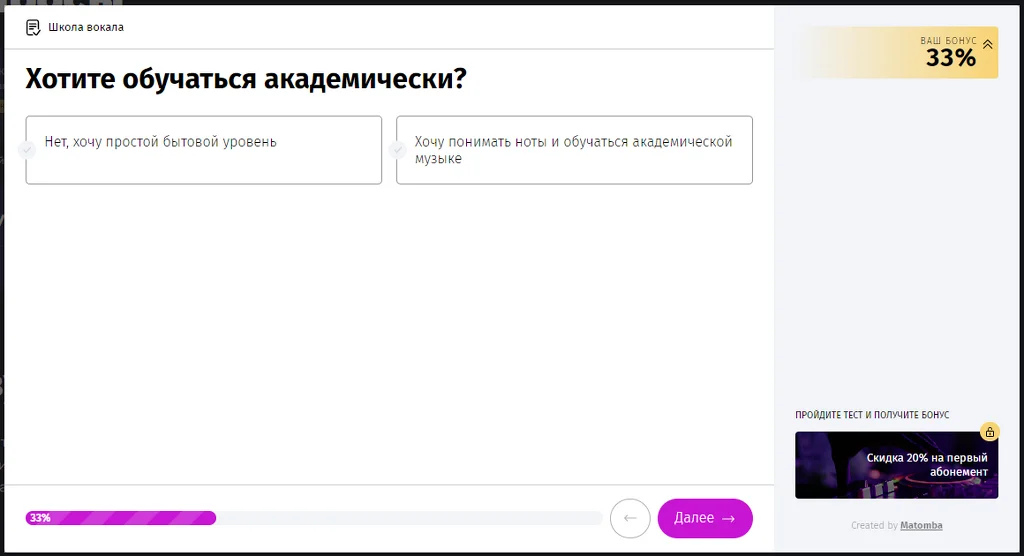The image size is (1024, 556).
Task: Collapse the bonus panel with the double chevron
Action: point(987,44)
